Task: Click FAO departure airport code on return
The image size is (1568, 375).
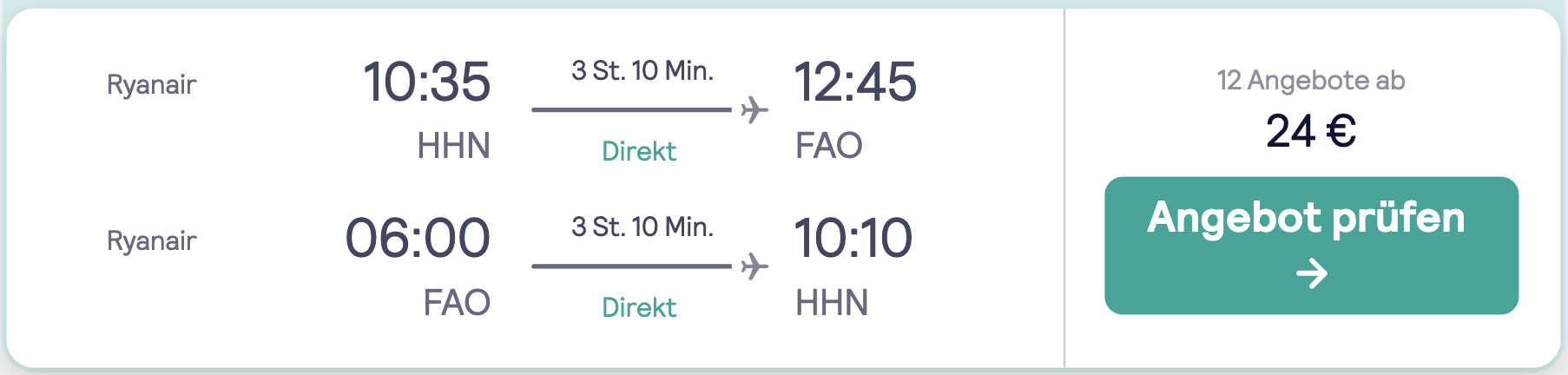Action: coord(458,303)
